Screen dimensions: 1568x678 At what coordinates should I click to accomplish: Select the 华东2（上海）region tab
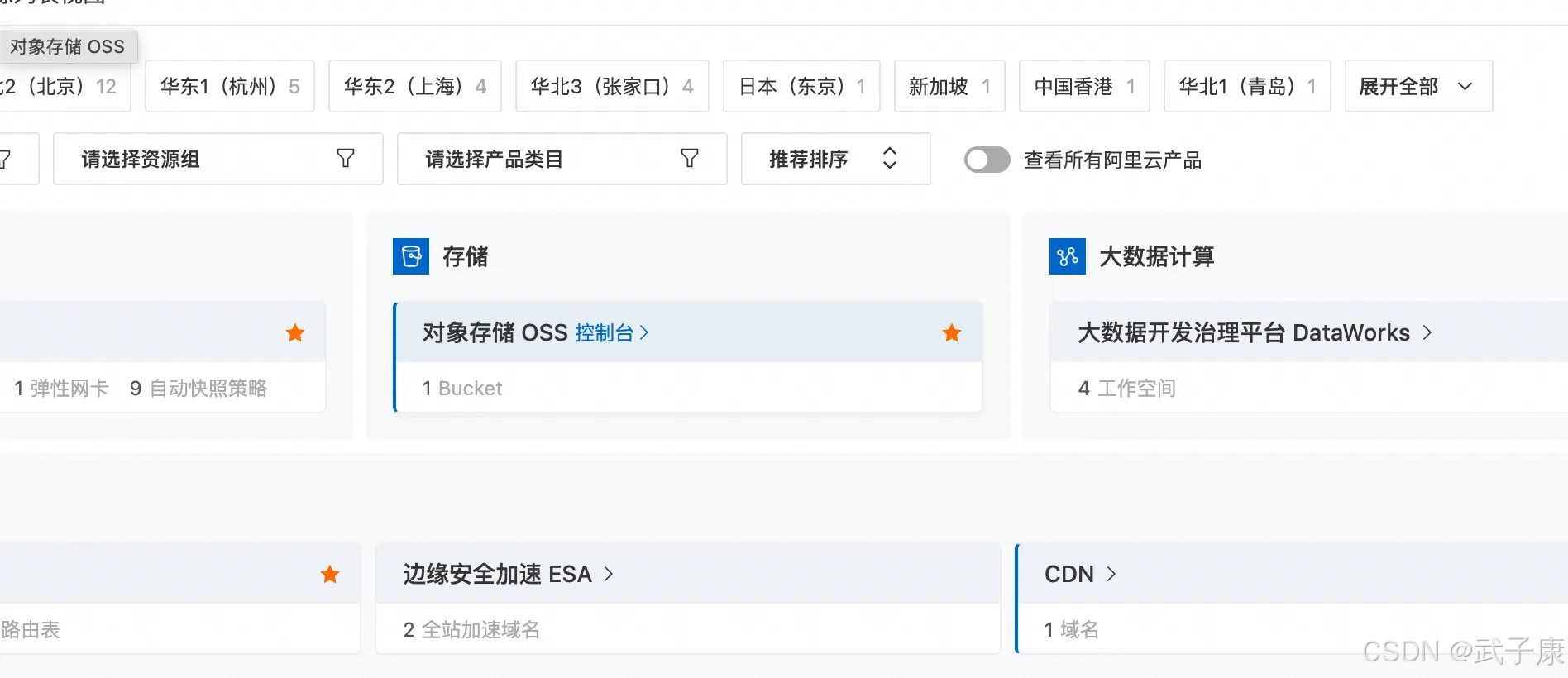(x=415, y=86)
